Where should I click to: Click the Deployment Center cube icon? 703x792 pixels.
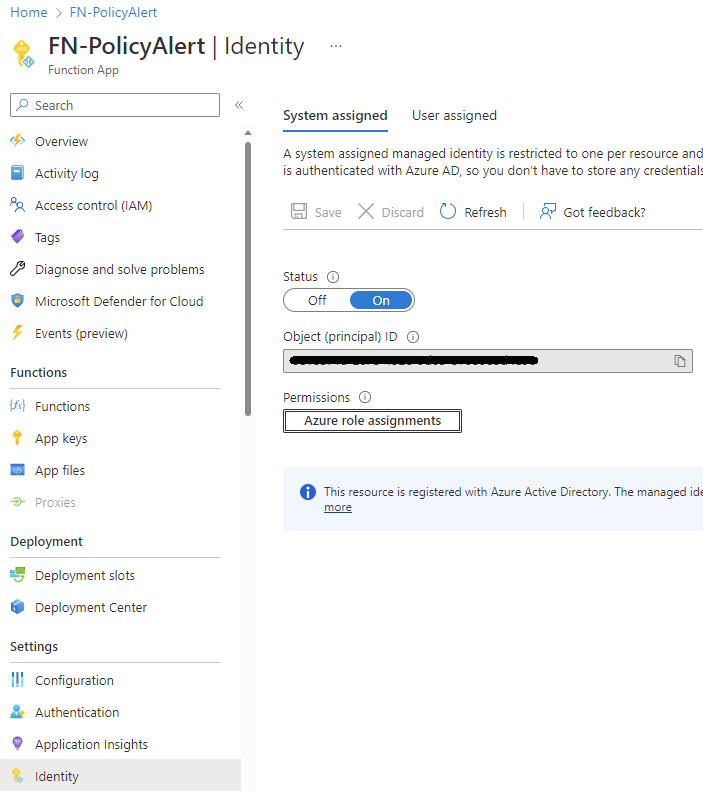pos(18,607)
